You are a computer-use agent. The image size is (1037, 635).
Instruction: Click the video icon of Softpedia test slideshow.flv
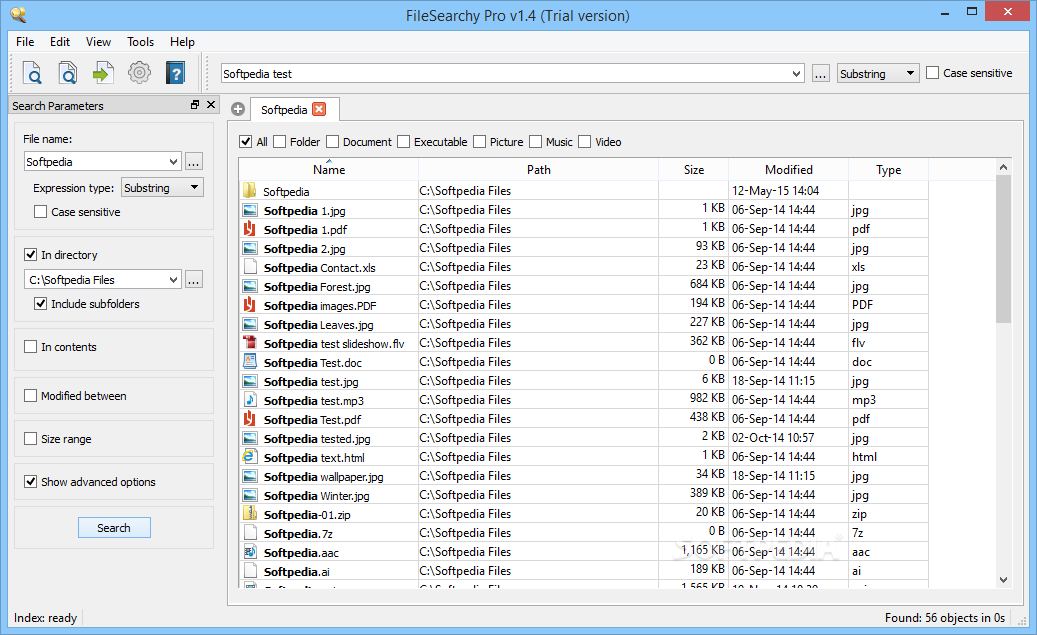point(249,343)
